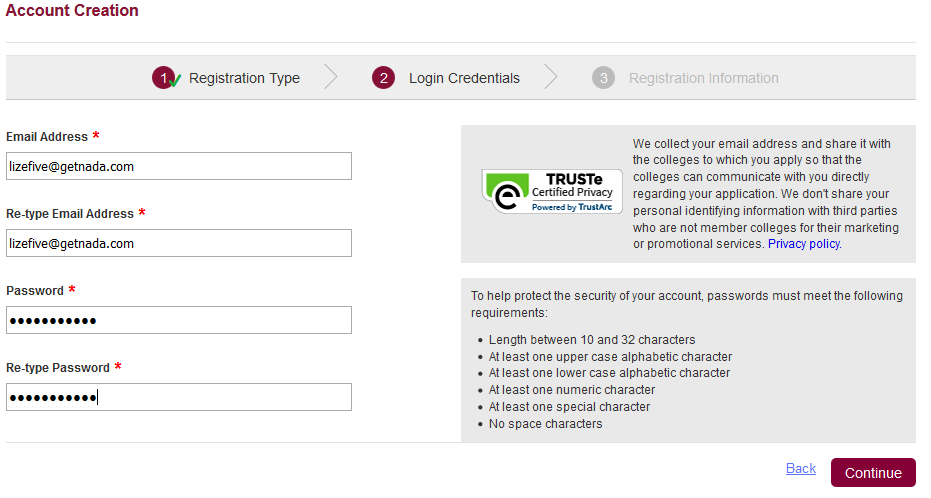This screenshot has height=498, width=931.
Task: Go Back to the previous step
Action: point(801,468)
